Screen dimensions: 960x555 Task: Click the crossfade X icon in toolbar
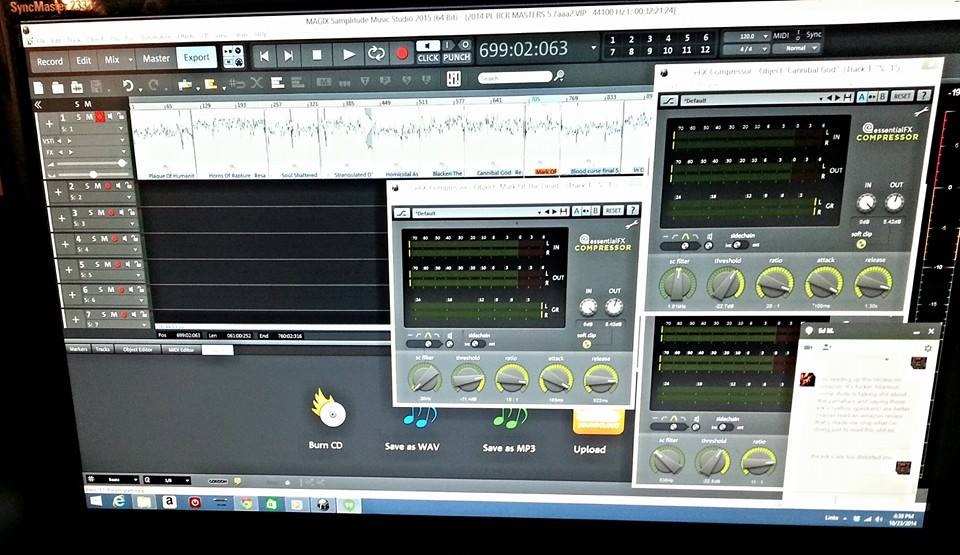pyautogui.click(x=257, y=83)
